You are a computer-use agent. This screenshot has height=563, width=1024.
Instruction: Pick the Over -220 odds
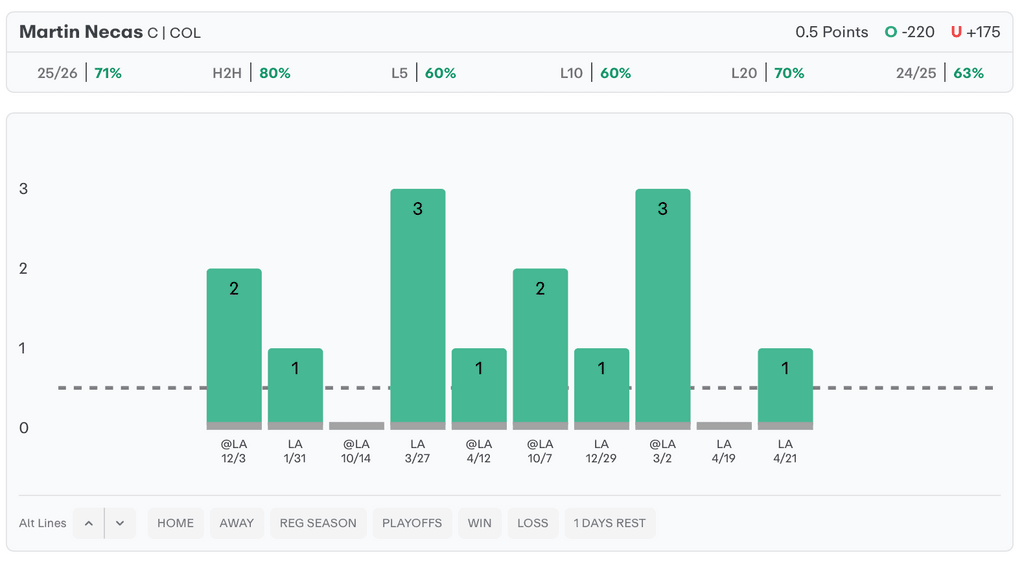909,32
